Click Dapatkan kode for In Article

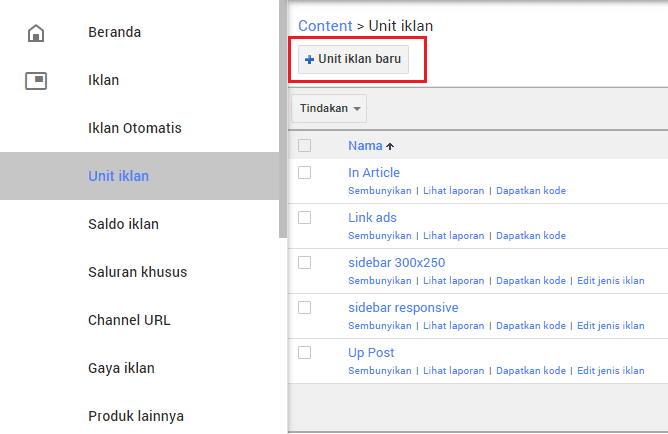(x=530, y=191)
